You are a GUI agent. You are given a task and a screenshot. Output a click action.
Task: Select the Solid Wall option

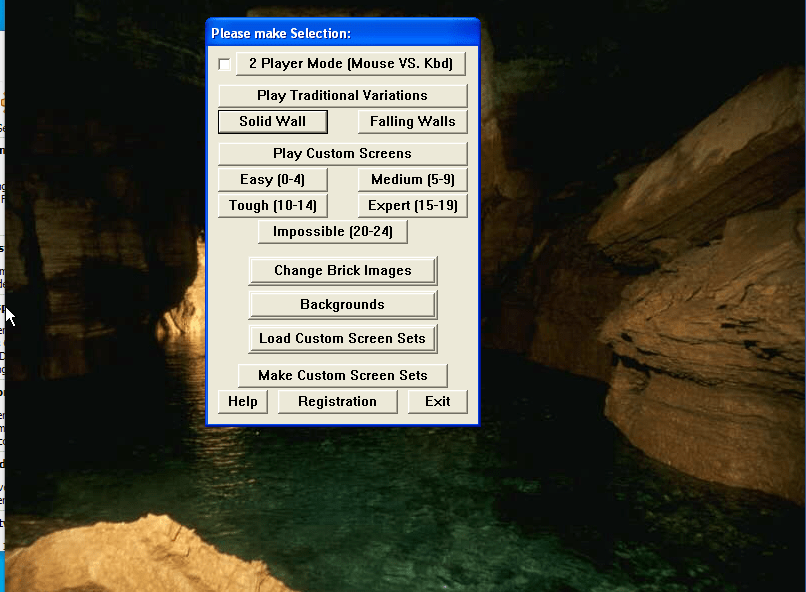(x=273, y=121)
